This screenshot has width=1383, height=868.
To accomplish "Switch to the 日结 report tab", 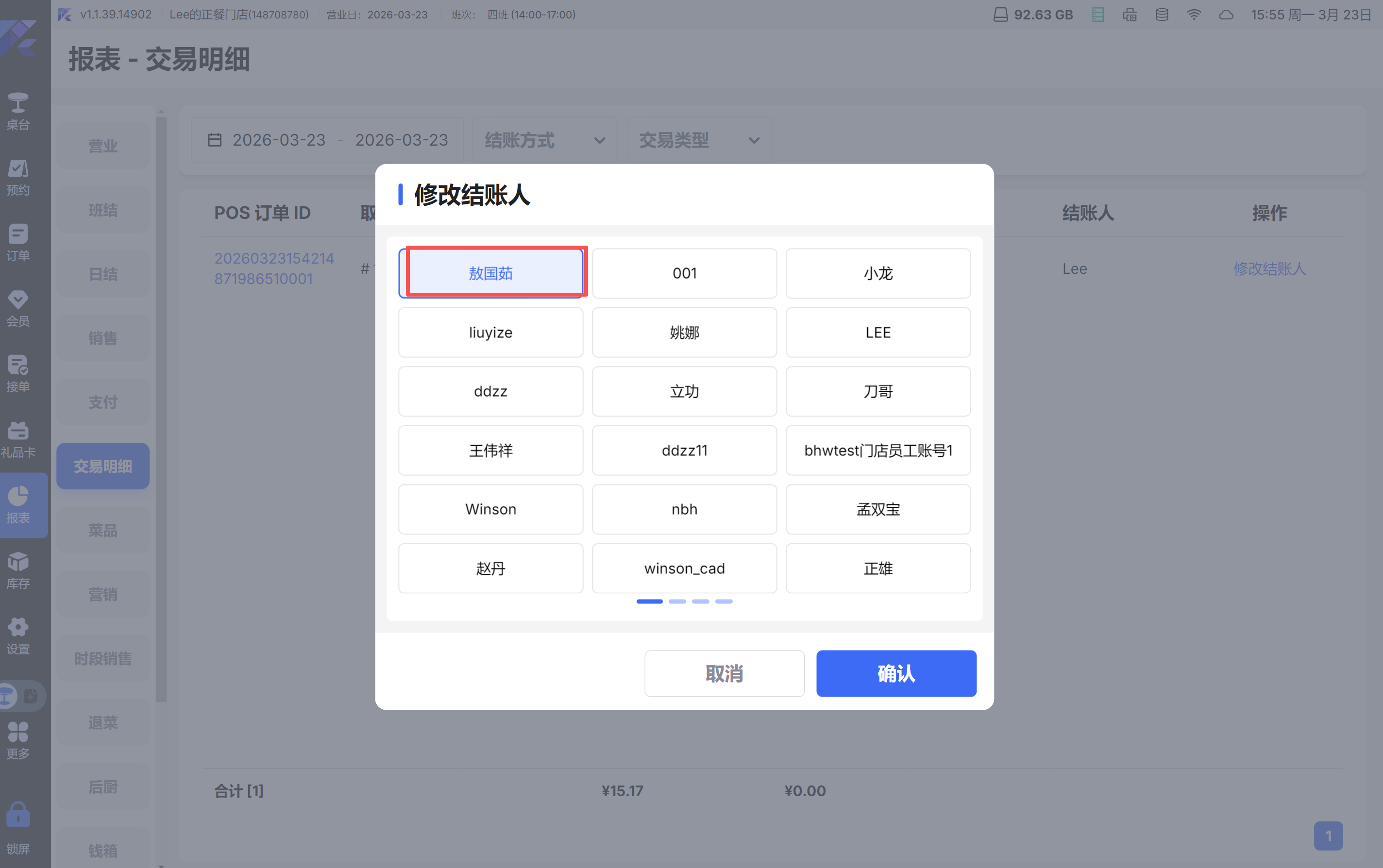I will [x=103, y=274].
